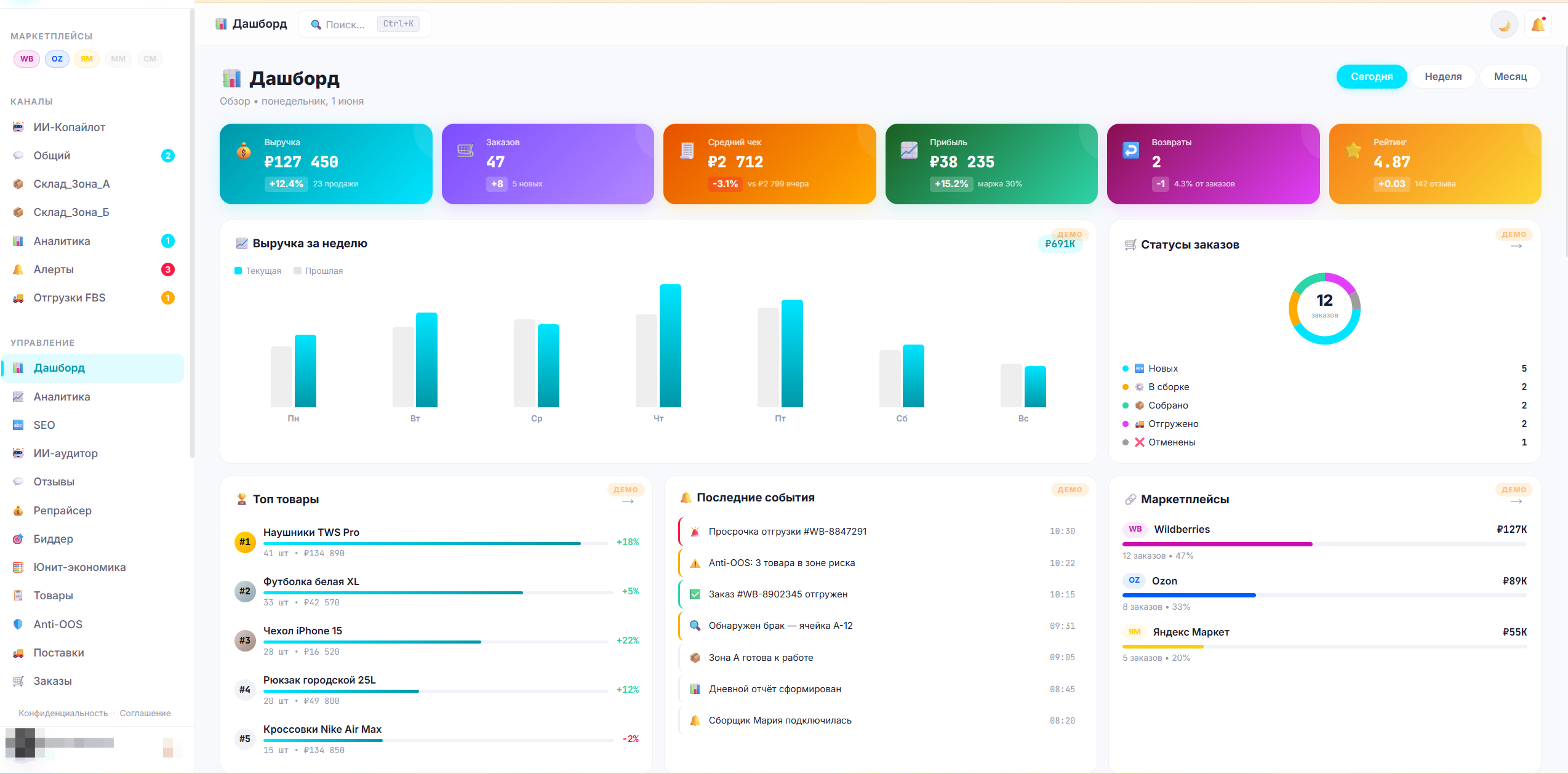Click the Ozon share progress bar
Viewport: 1568px width, 774px height.
point(1324,595)
